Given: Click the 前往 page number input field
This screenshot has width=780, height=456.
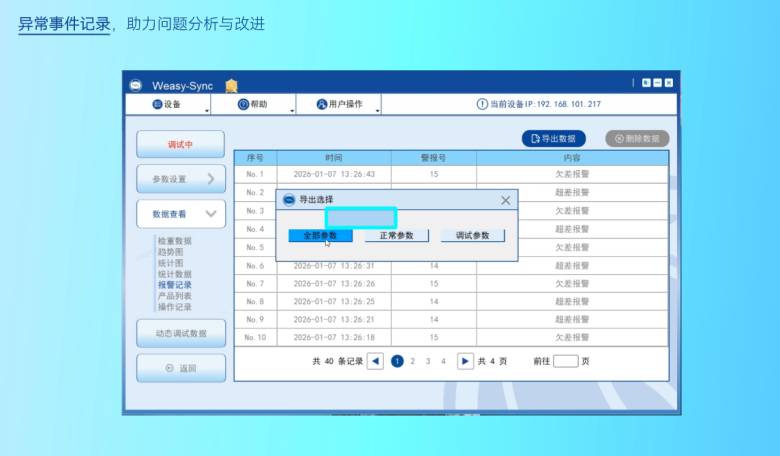Looking at the screenshot, I should coord(565,361).
